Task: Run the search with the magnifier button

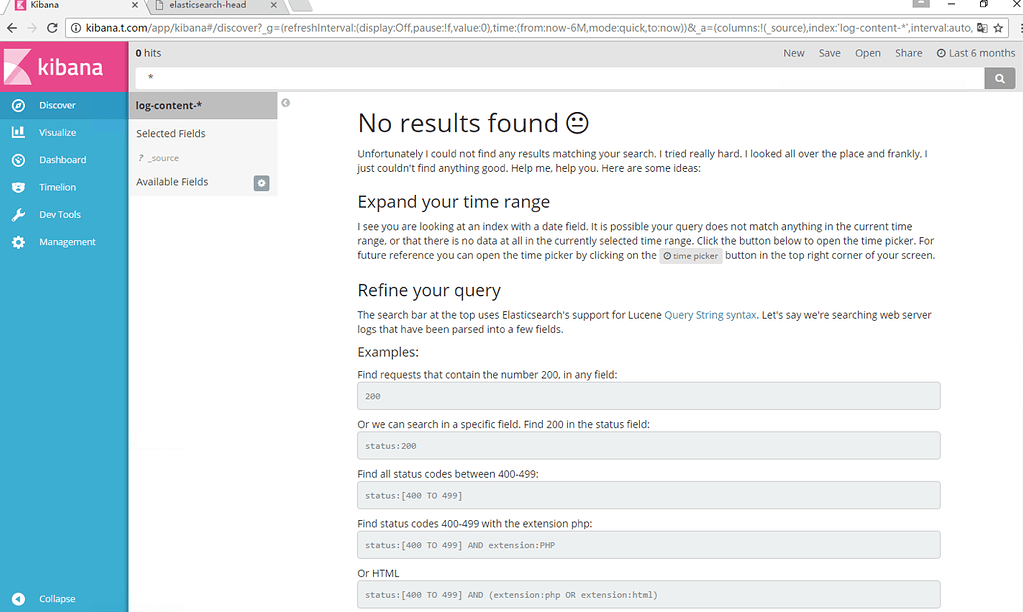Action: click(x=999, y=77)
